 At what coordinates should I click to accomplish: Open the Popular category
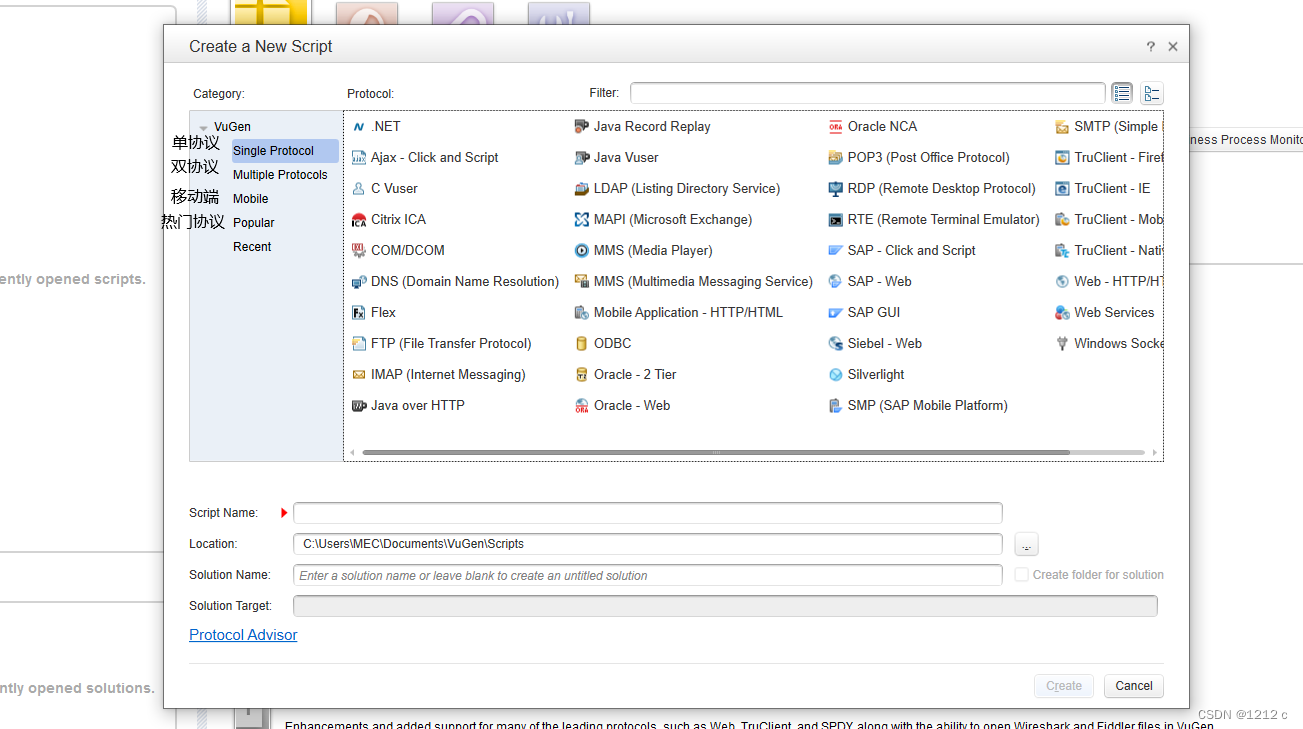pyautogui.click(x=254, y=223)
